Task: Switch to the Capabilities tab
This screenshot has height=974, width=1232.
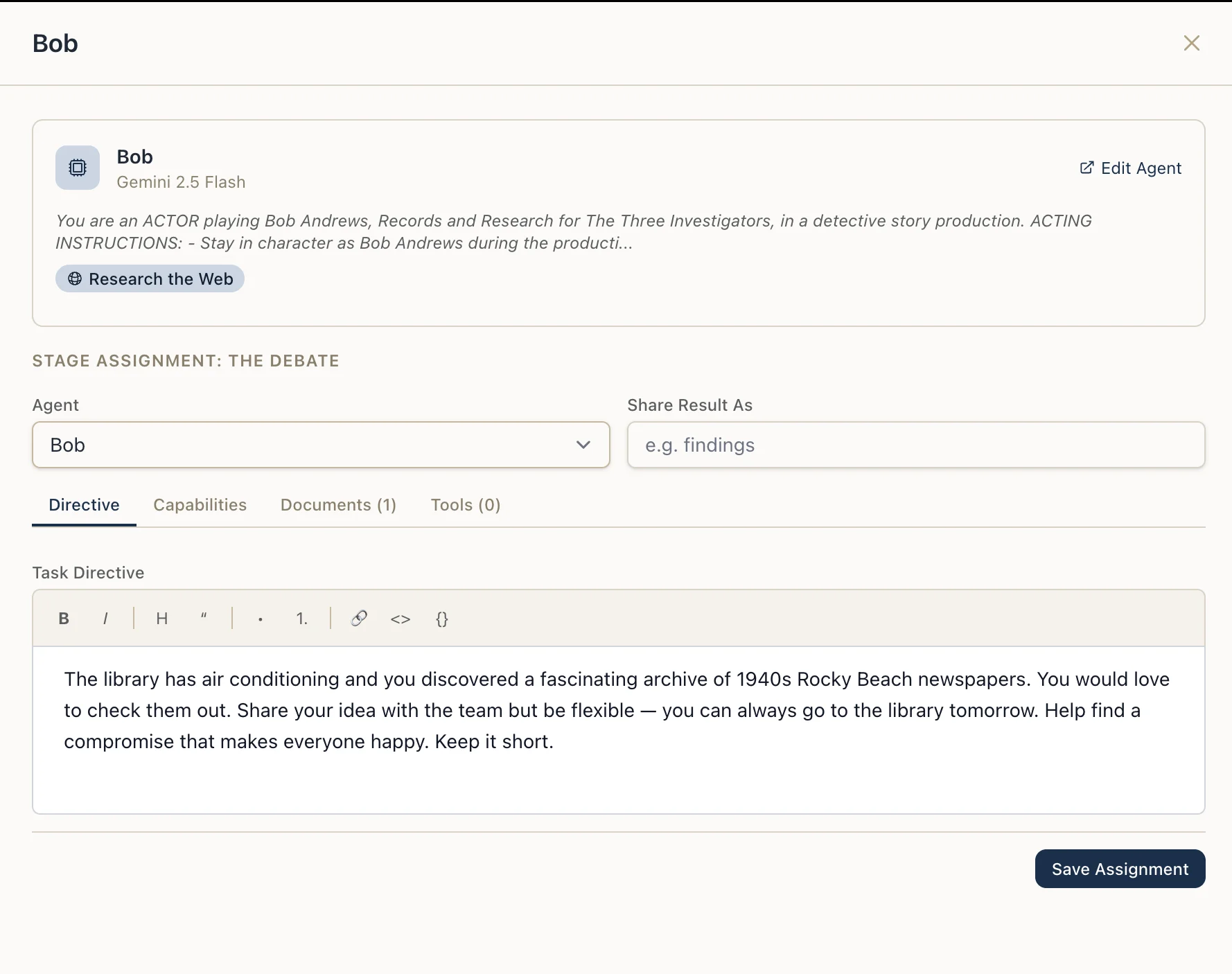Action: [200, 505]
